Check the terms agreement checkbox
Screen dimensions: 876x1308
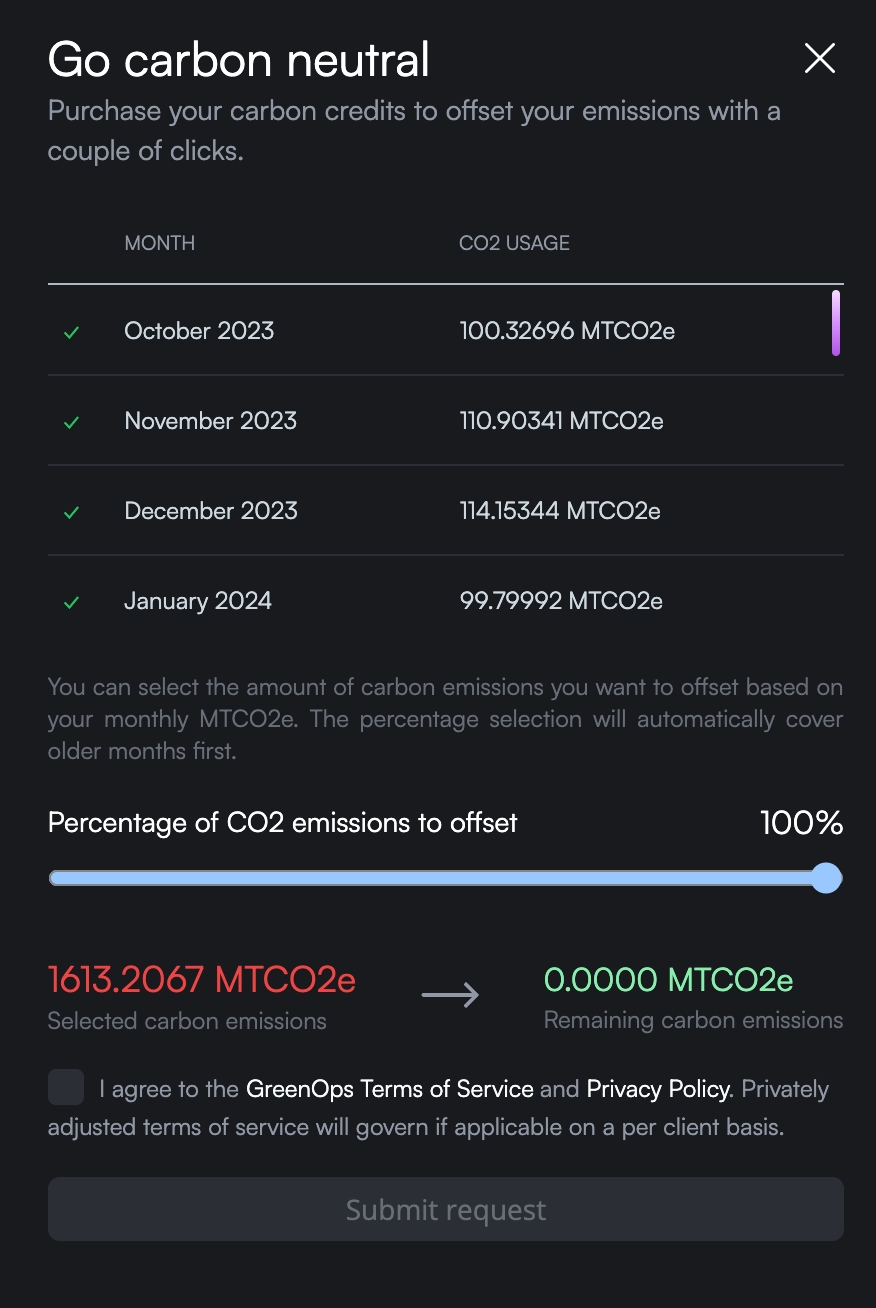[66, 1087]
